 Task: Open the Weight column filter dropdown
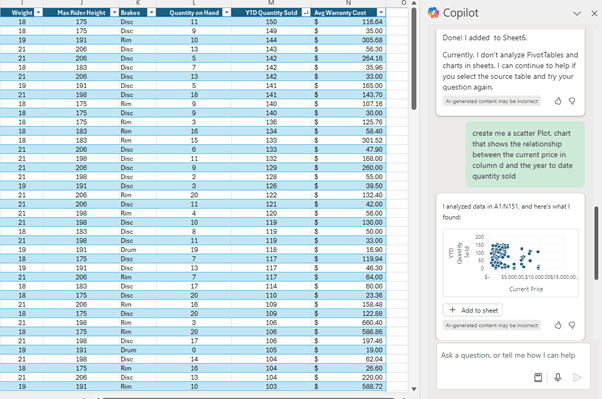point(38,13)
